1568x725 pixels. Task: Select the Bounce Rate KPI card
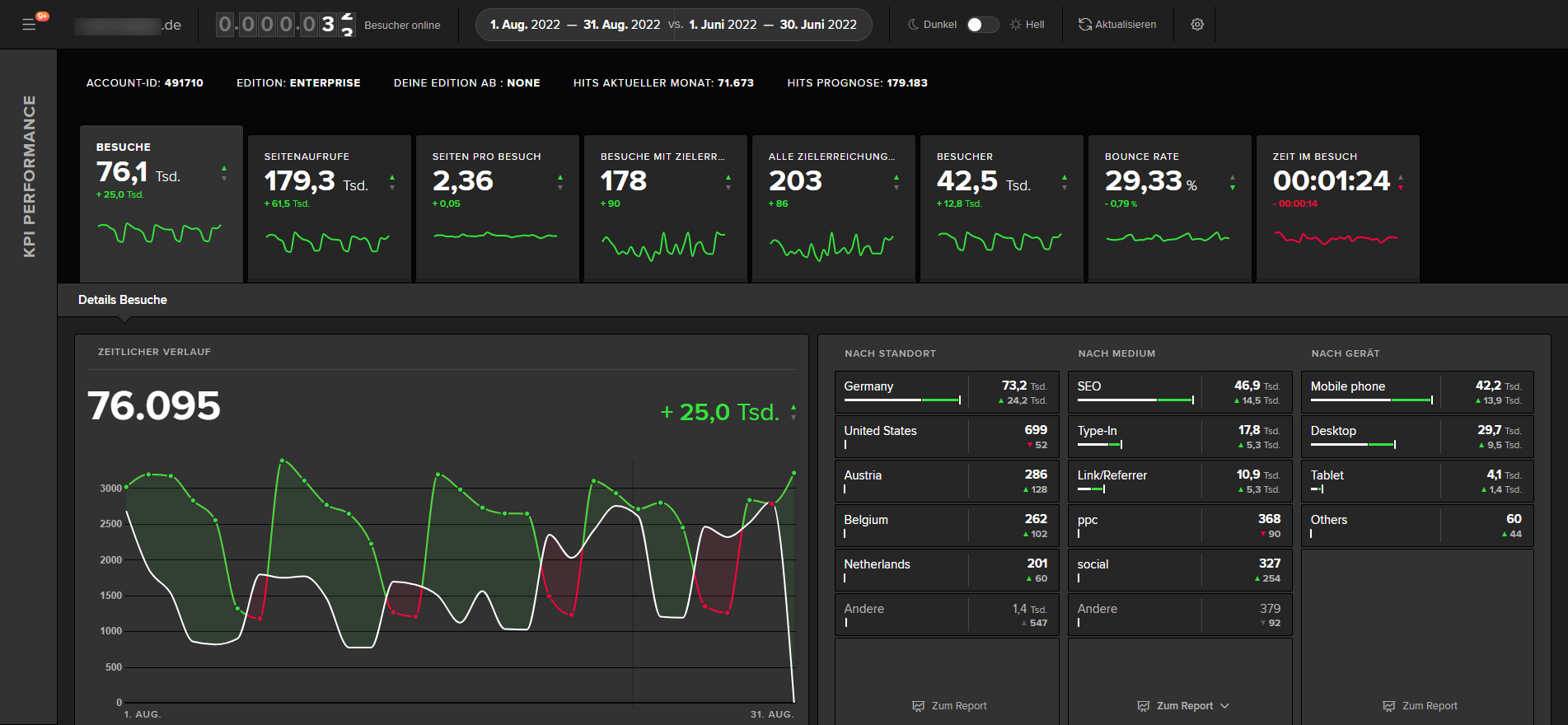point(1170,208)
